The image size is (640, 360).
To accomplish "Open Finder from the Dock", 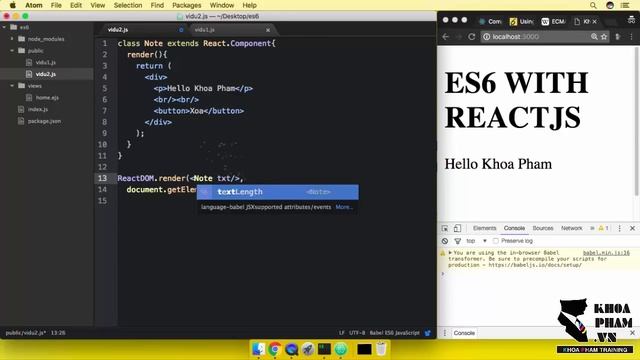I will [258, 349].
